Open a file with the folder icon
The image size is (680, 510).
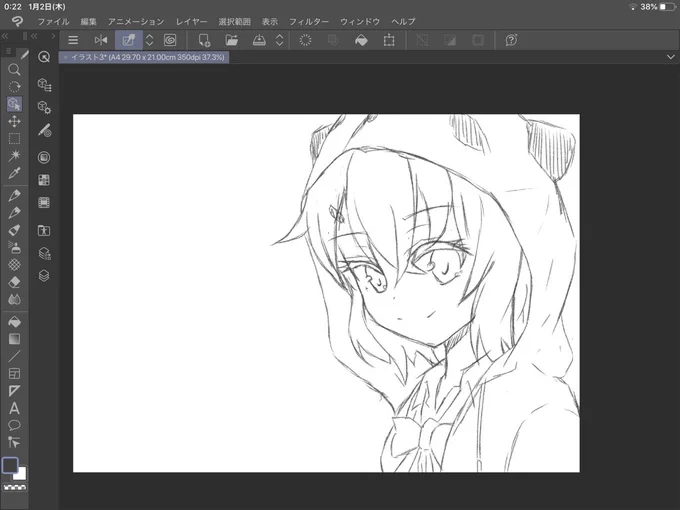tap(232, 40)
